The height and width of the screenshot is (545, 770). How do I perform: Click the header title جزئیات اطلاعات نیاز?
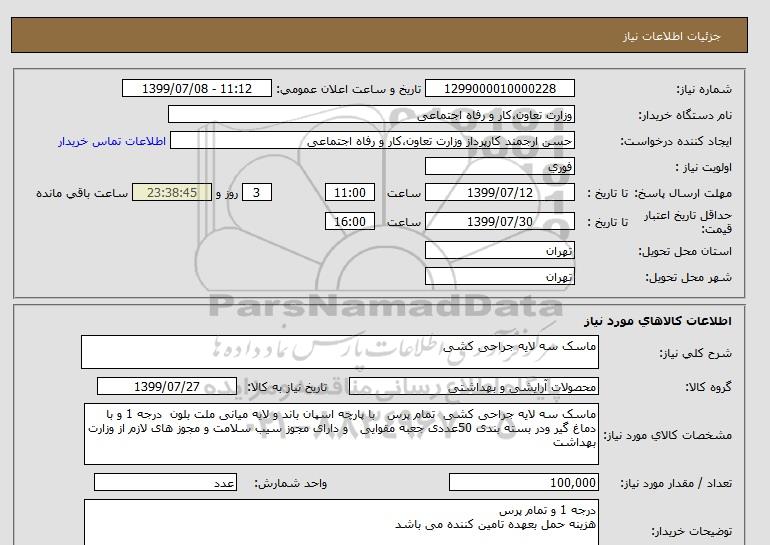coord(672,36)
